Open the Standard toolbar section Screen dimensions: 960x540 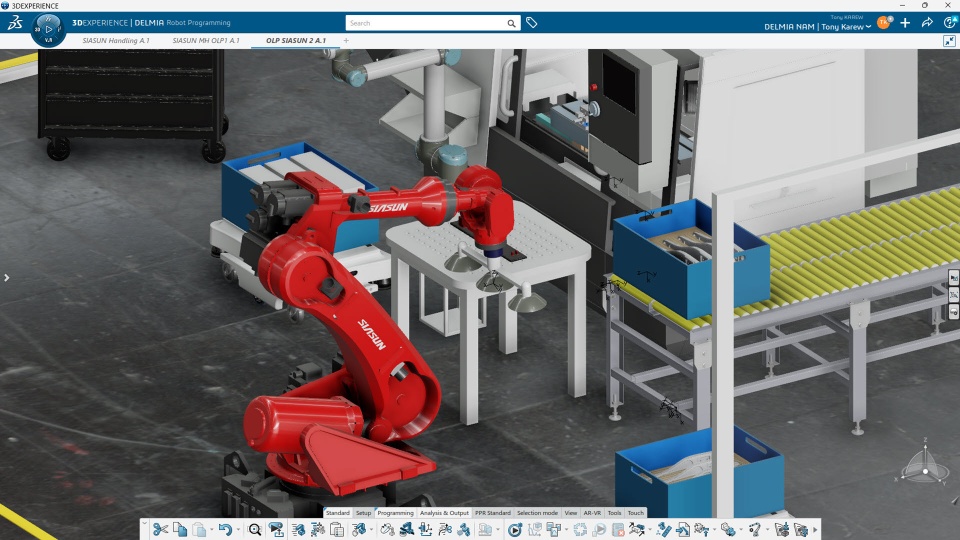337,513
